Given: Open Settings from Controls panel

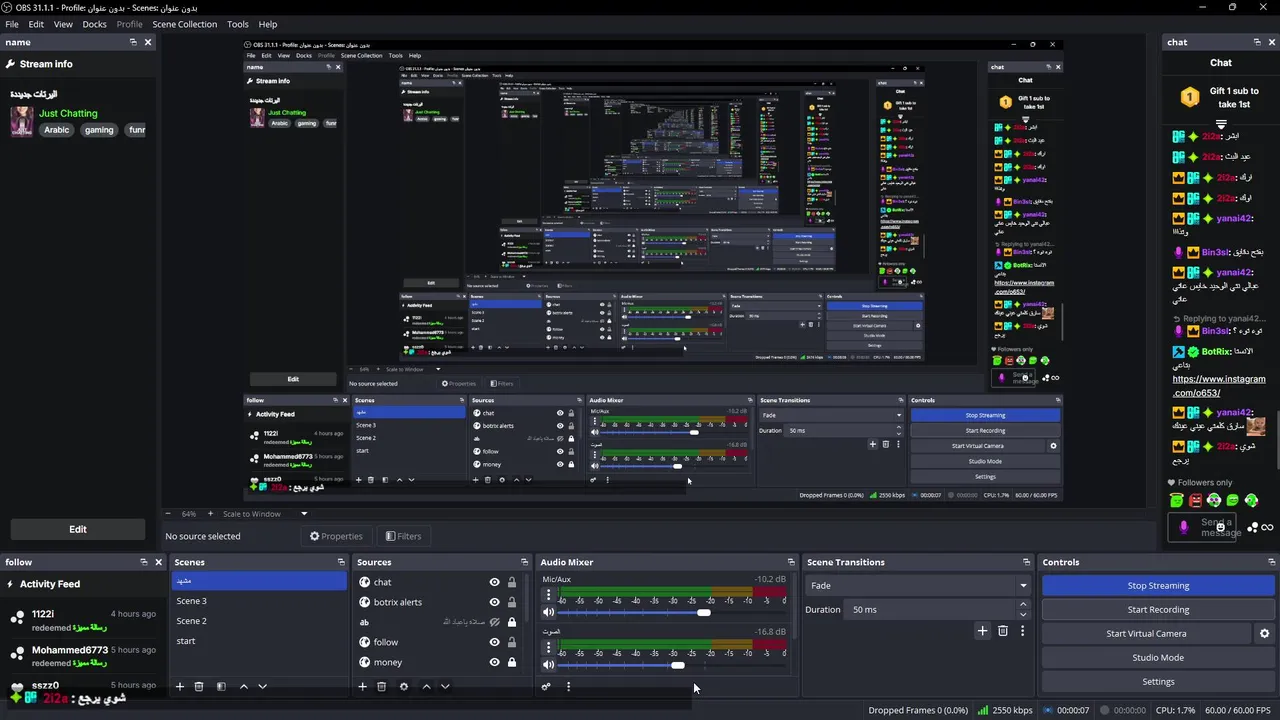Looking at the screenshot, I should (x=1158, y=681).
